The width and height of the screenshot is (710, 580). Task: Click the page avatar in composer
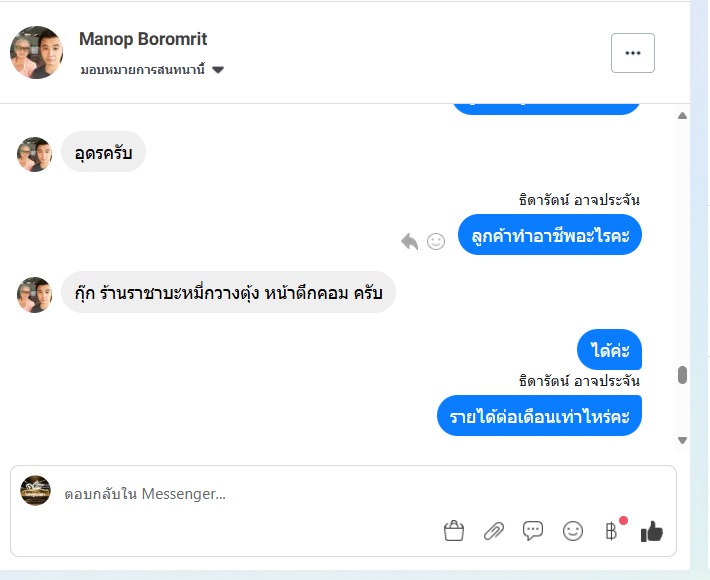tap(36, 490)
